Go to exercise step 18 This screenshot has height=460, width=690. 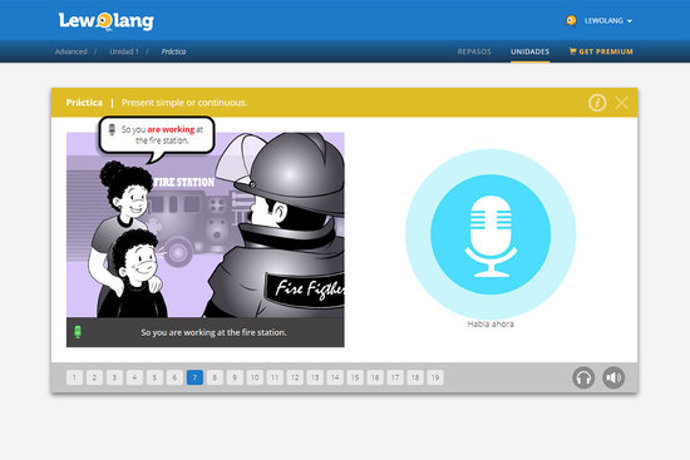pos(415,377)
